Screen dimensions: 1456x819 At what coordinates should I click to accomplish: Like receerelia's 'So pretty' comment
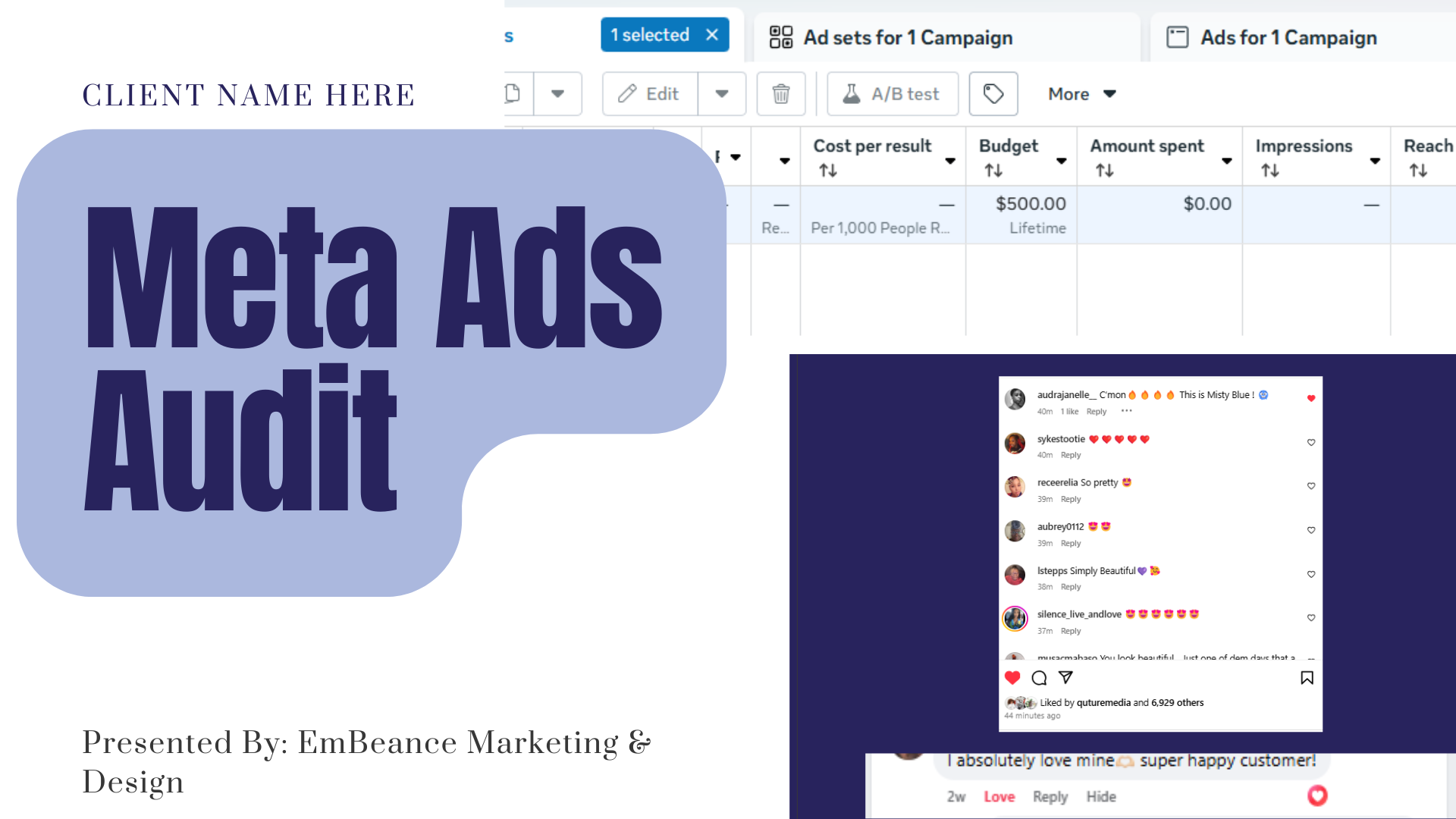coord(1310,486)
